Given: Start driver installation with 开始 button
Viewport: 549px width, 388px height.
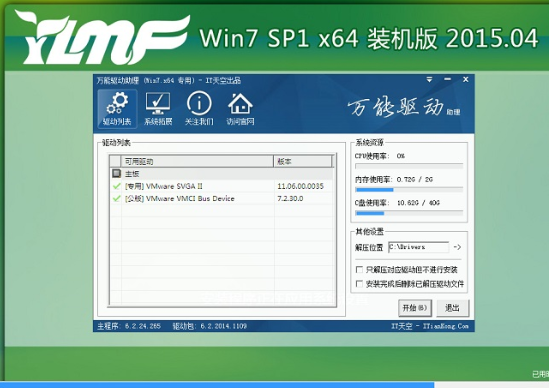Looking at the screenshot, I should click(415, 308).
